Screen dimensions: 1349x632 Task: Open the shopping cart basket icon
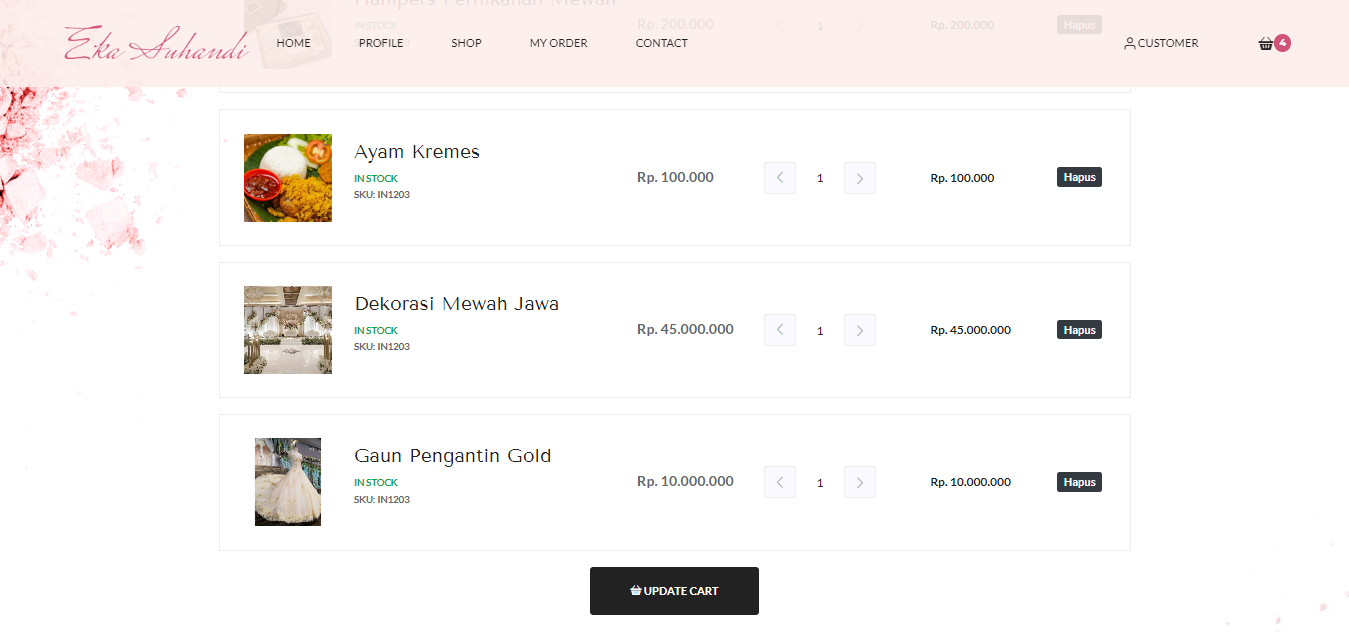(1266, 44)
